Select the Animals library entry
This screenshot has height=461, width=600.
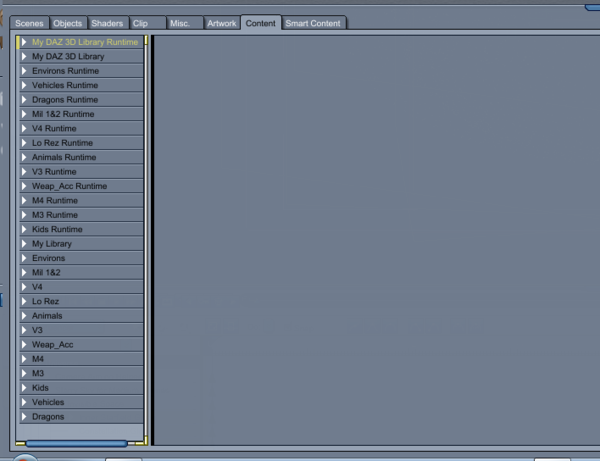(82, 316)
